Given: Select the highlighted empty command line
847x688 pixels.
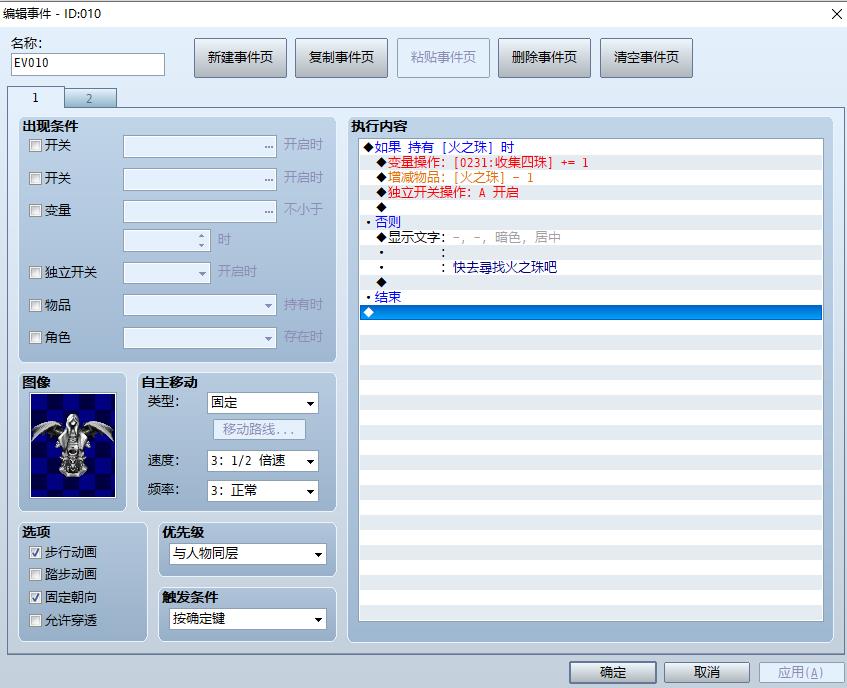Looking at the screenshot, I should [x=591, y=312].
